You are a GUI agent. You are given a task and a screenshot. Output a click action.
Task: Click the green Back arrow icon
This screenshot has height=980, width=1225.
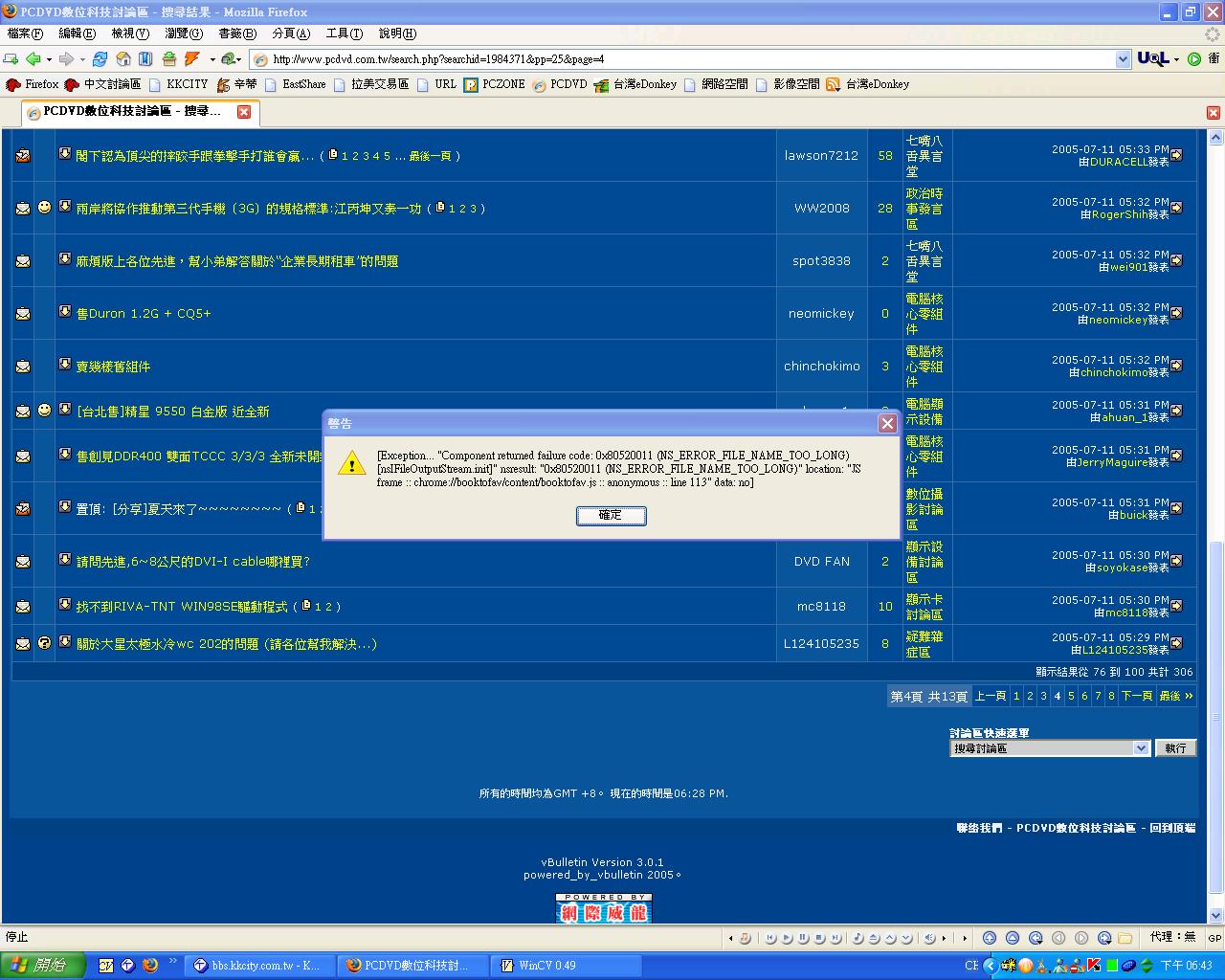pyautogui.click(x=33, y=59)
